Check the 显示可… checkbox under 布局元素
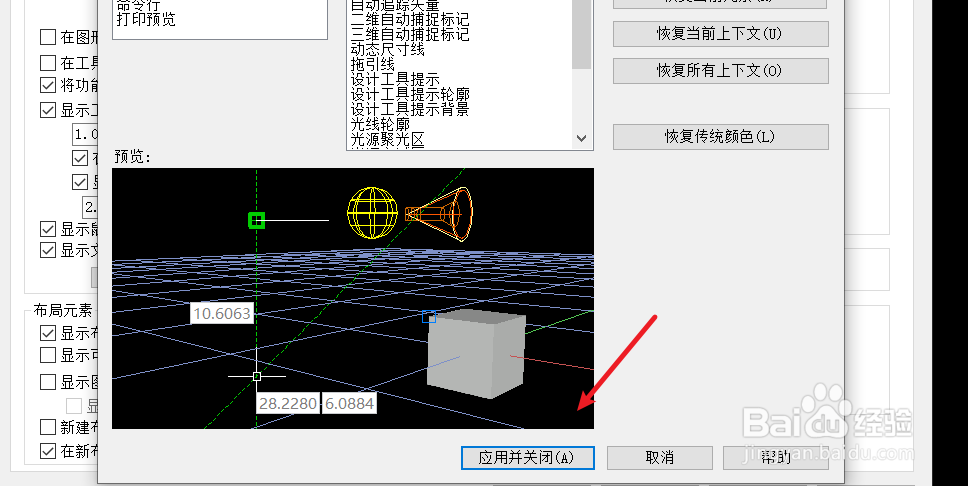This screenshot has width=968, height=486. pos(48,355)
